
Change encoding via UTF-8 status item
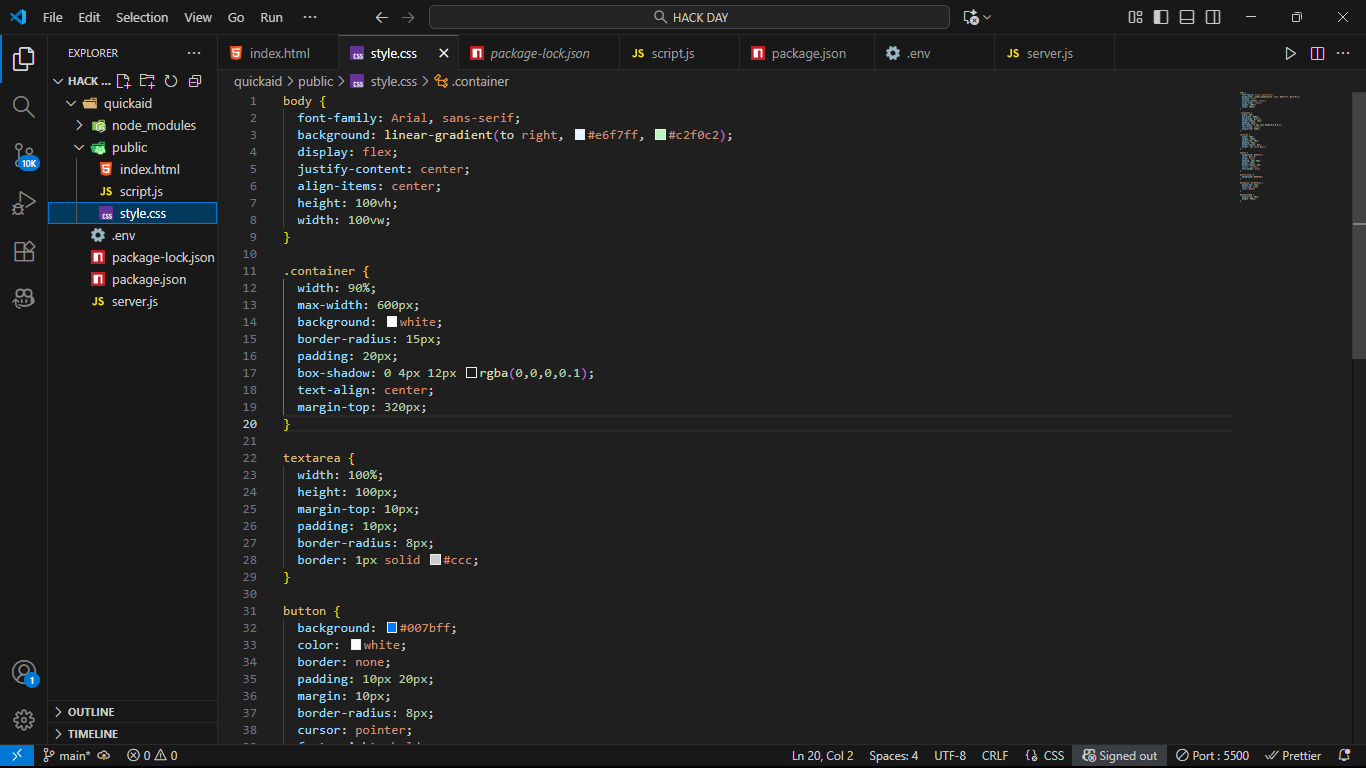(x=950, y=756)
